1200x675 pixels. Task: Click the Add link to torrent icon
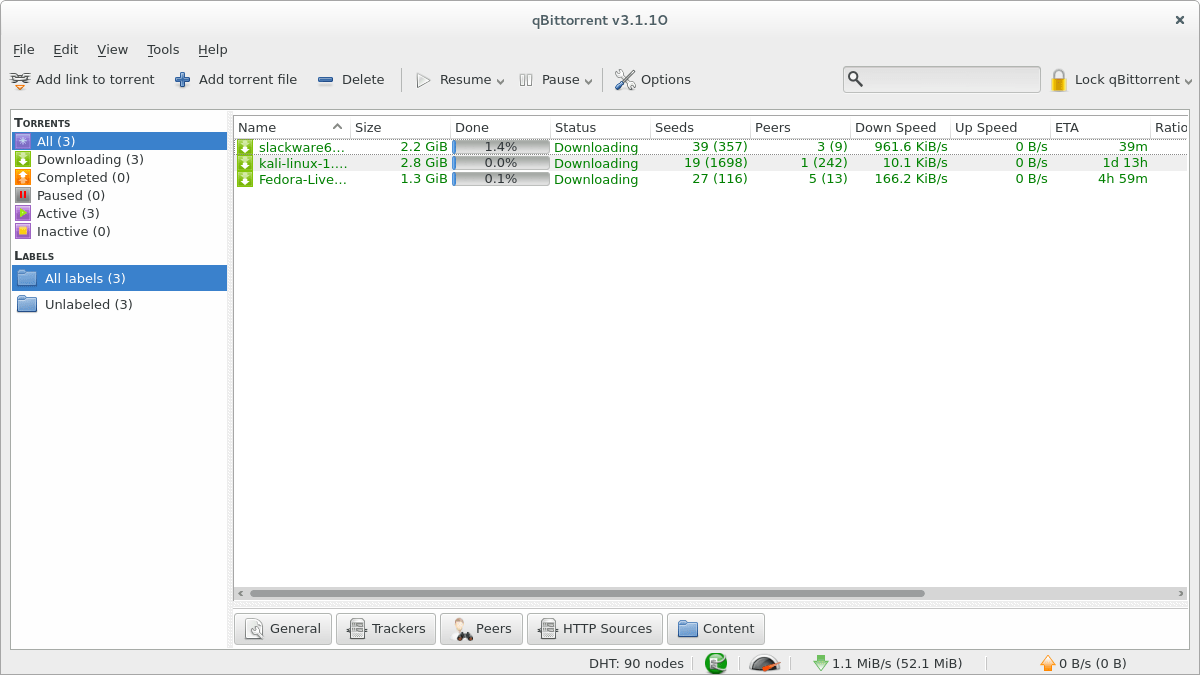[x=20, y=79]
